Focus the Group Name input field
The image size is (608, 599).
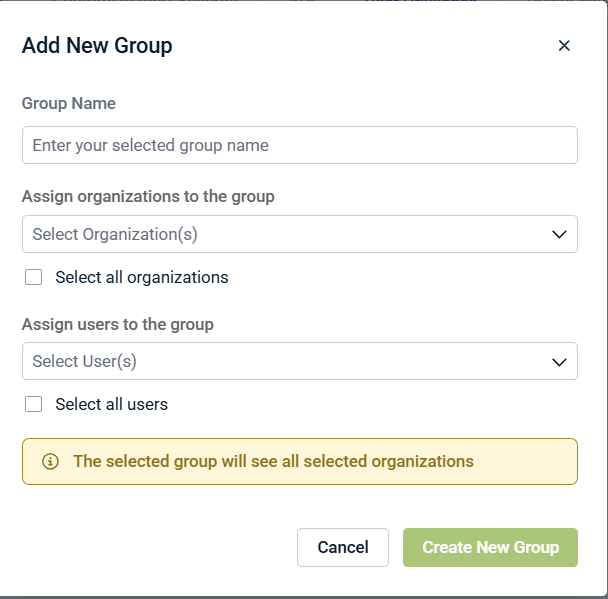coord(299,145)
